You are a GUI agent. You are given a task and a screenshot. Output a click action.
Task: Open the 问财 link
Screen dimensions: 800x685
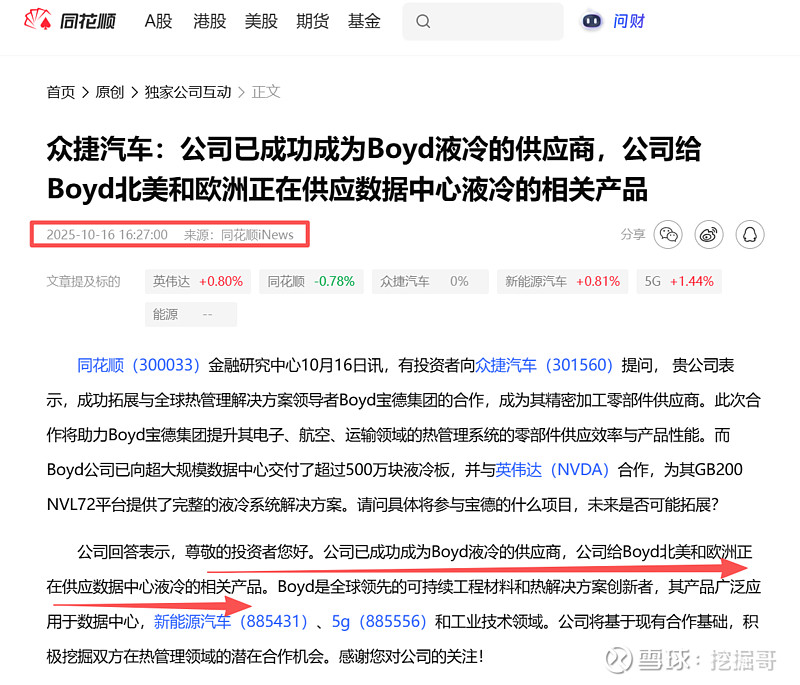tap(629, 21)
